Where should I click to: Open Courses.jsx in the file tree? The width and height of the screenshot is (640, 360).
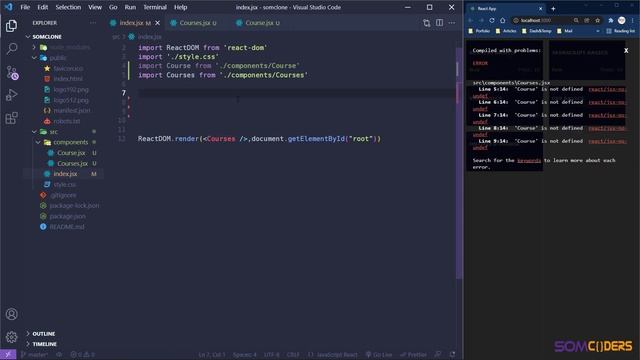[72, 163]
